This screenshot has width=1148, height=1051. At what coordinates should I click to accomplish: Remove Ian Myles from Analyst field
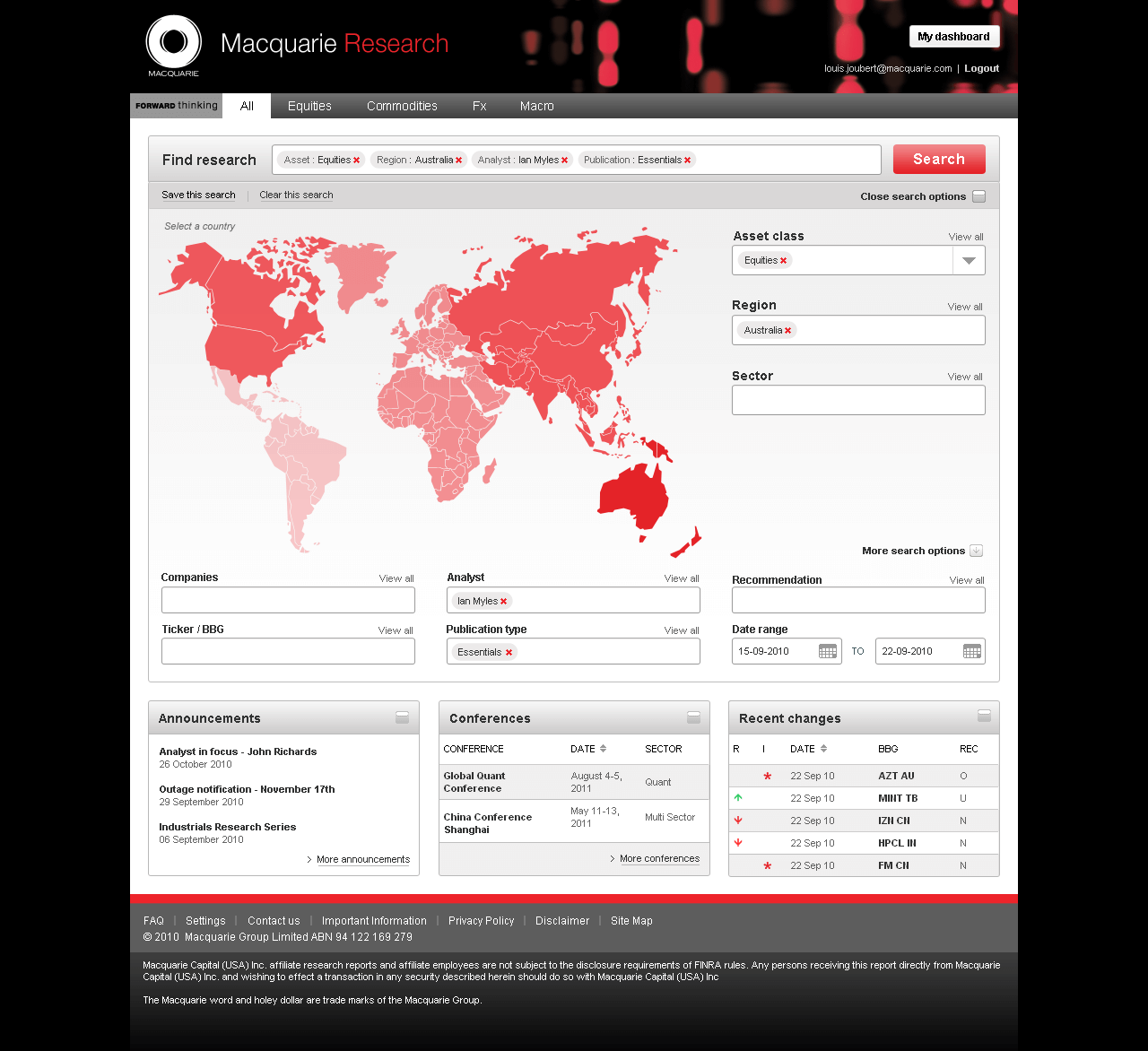click(503, 602)
